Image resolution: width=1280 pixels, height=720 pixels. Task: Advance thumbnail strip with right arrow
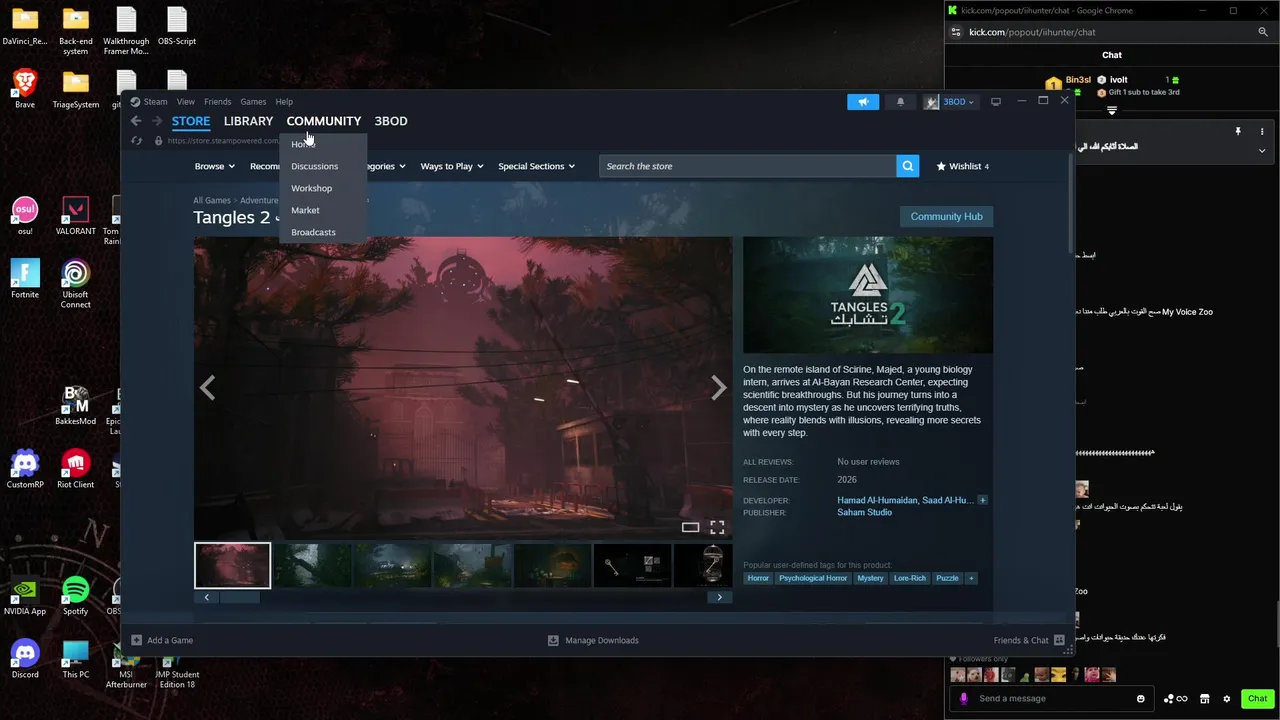pos(719,597)
